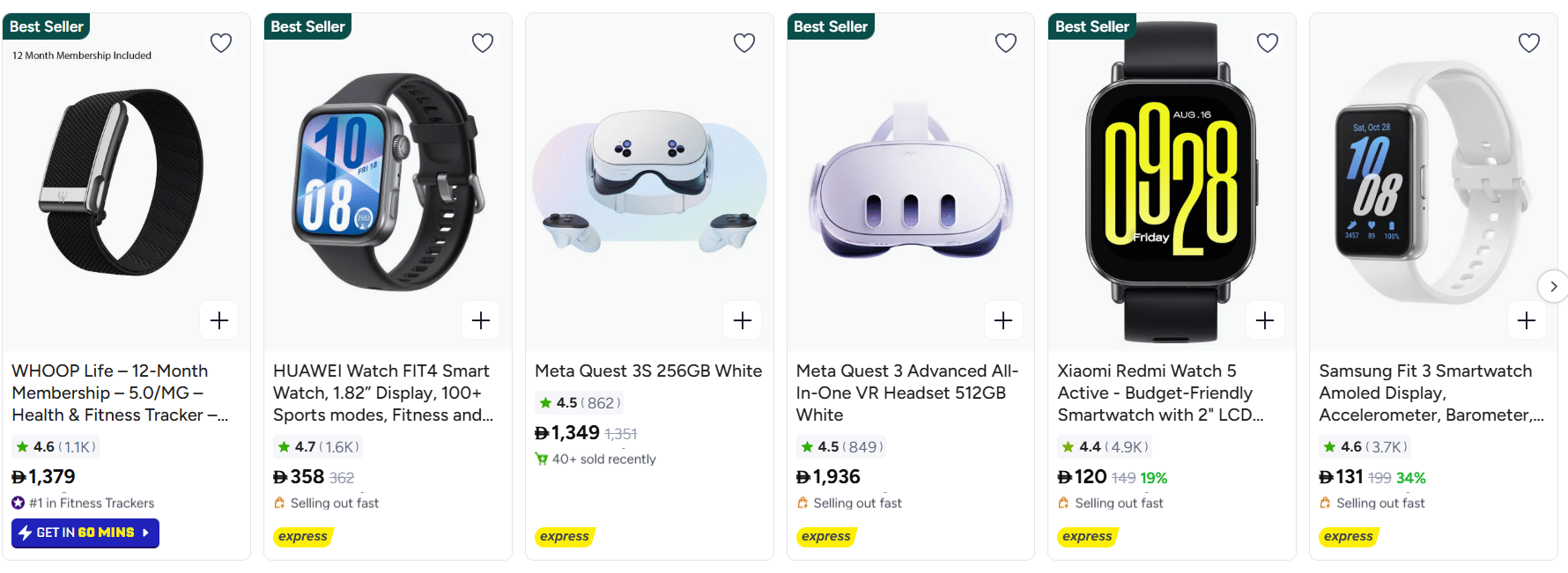Favorite the HUAWEI Watch FIT4
1568x573 pixels.
[x=483, y=42]
